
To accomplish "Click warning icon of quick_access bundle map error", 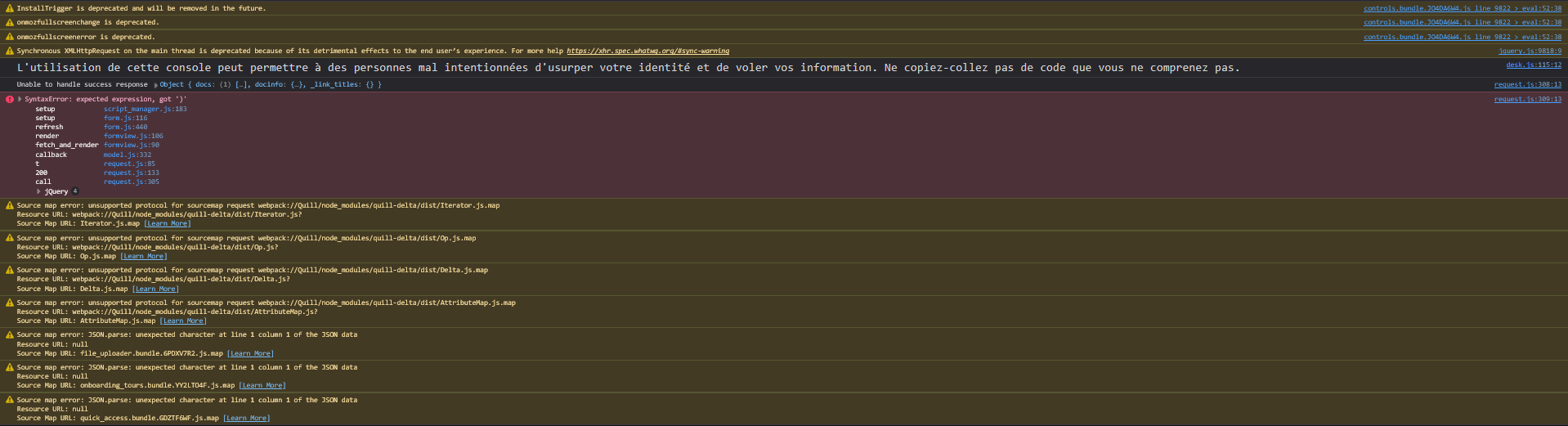I will click(10, 400).
